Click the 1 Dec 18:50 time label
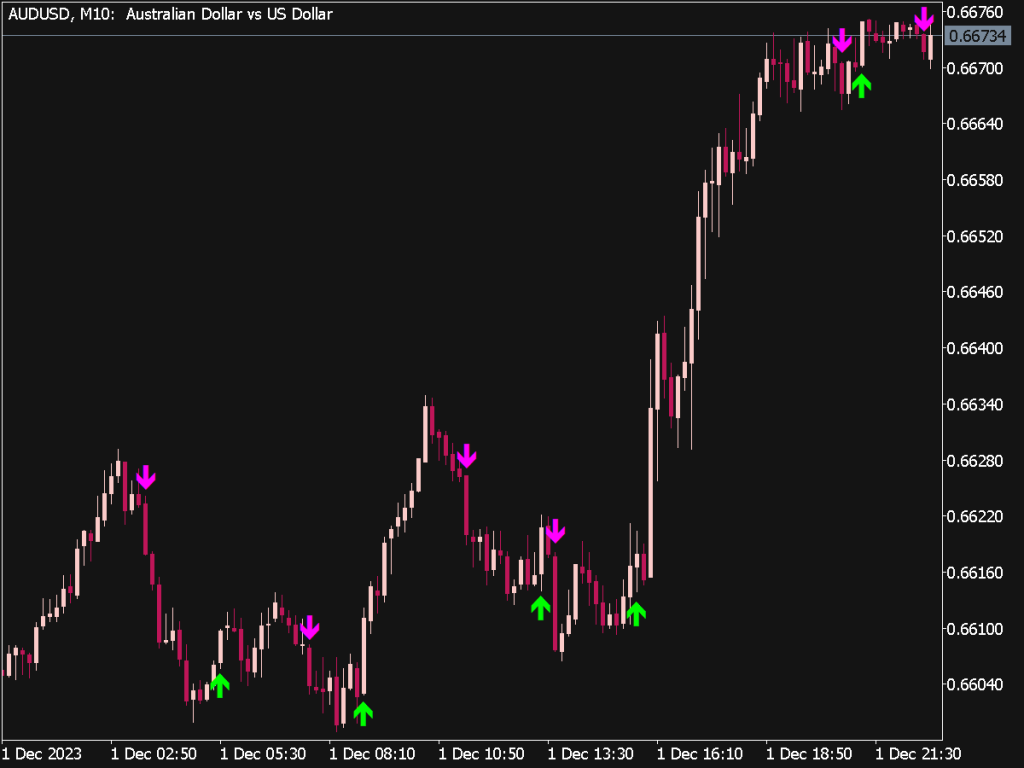Screen dimensions: 1024x768 809,754
